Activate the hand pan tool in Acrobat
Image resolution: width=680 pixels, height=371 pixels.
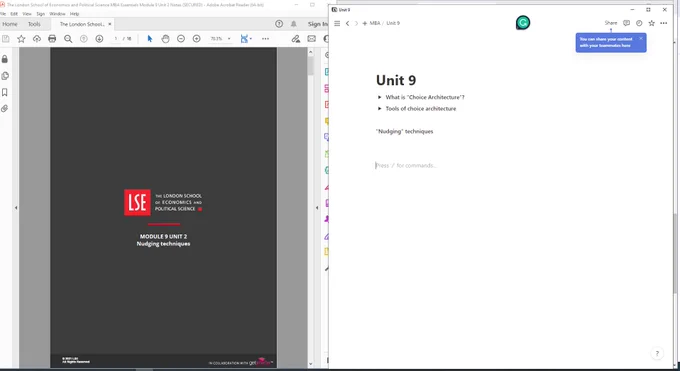(165, 39)
